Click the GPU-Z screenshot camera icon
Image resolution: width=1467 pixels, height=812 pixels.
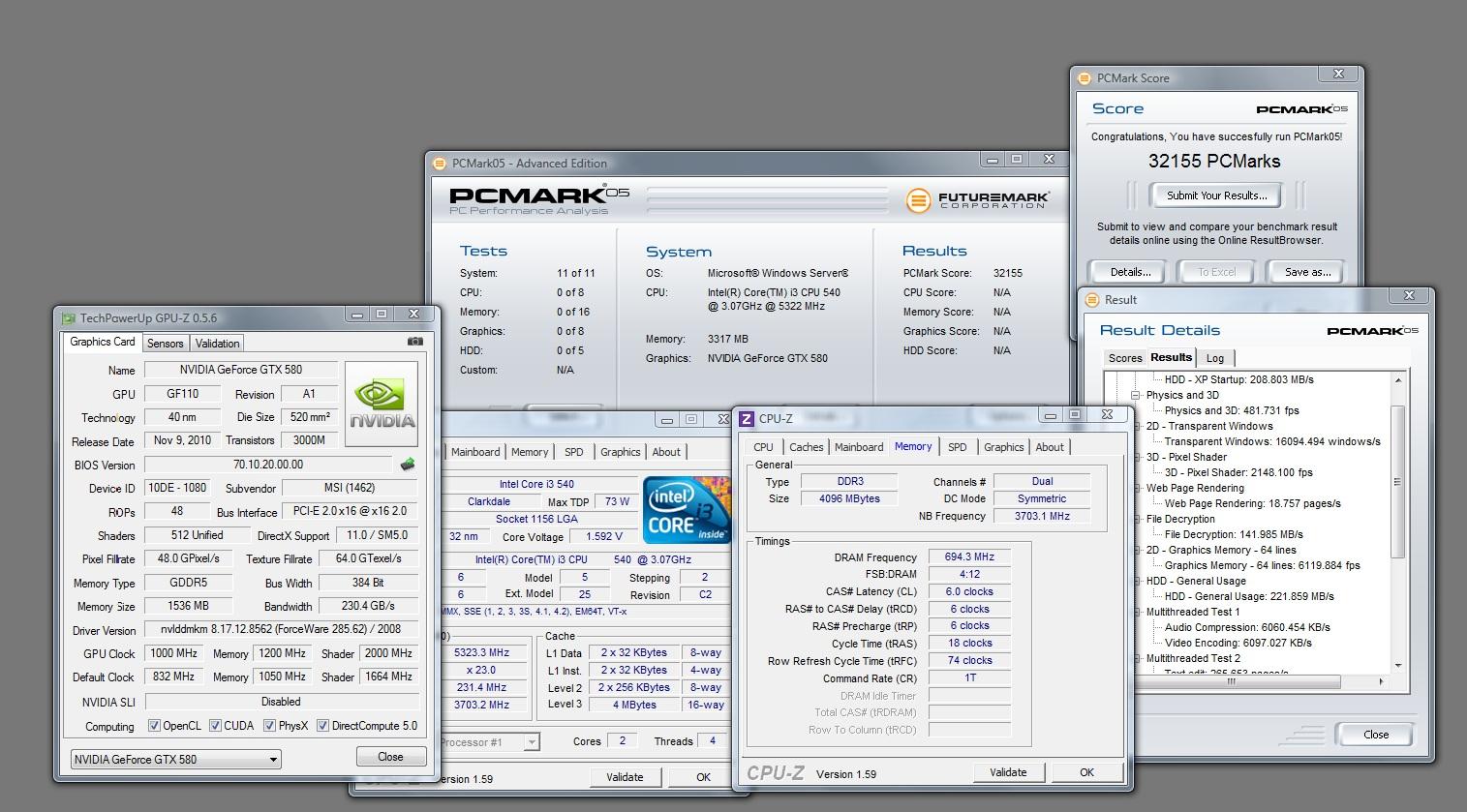(415, 342)
